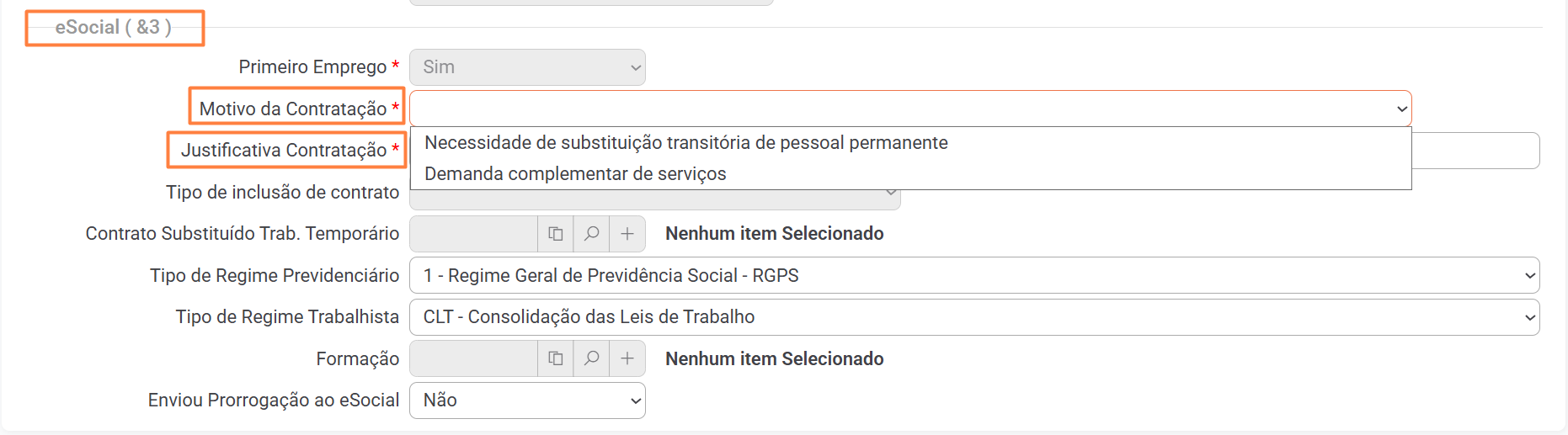Click Contrato Substituído Trab. Temporário input field
This screenshot has width=1568, height=435.
pyautogui.click(x=473, y=234)
